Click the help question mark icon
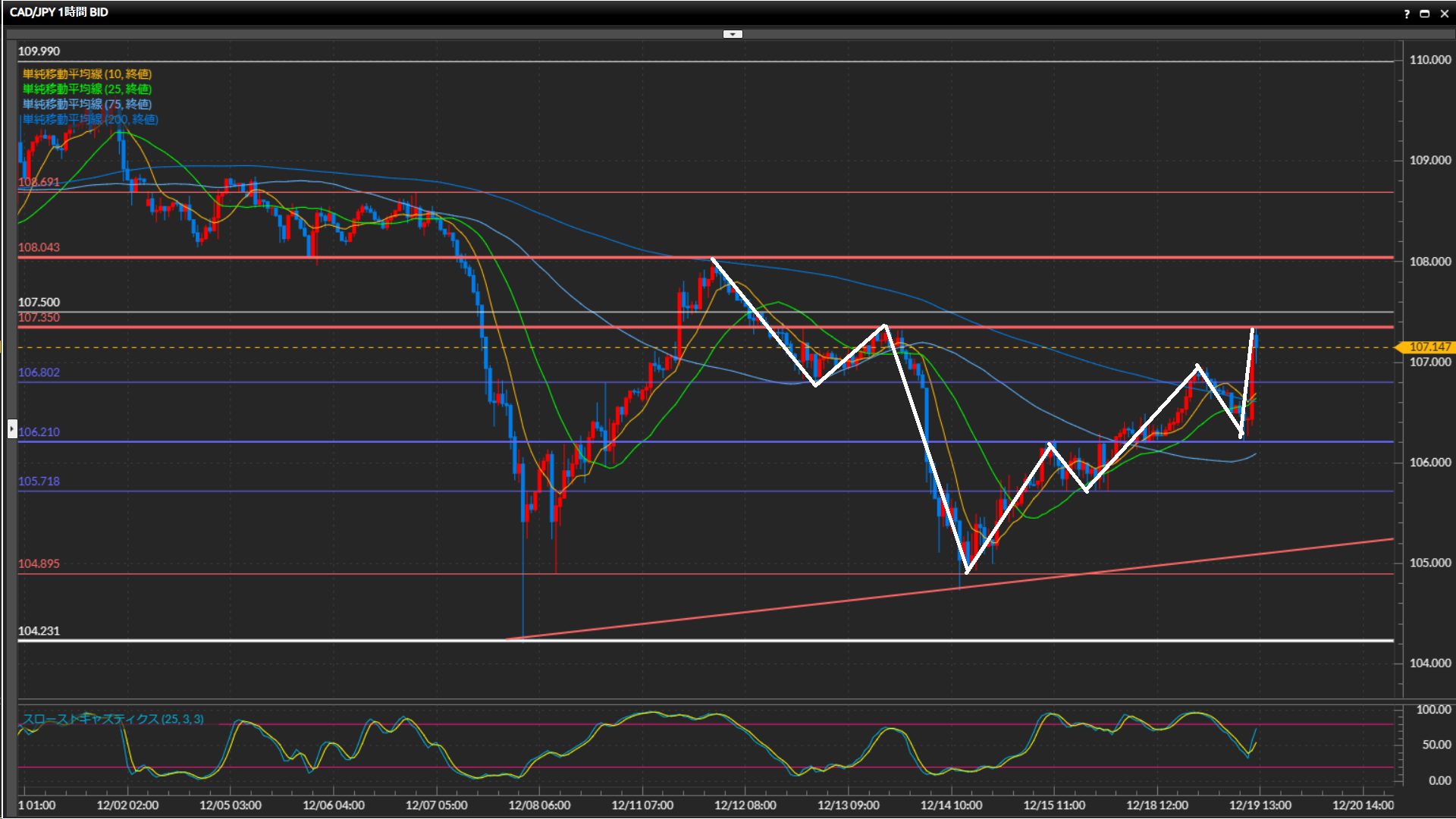The width and height of the screenshot is (1456, 819). (1407, 13)
